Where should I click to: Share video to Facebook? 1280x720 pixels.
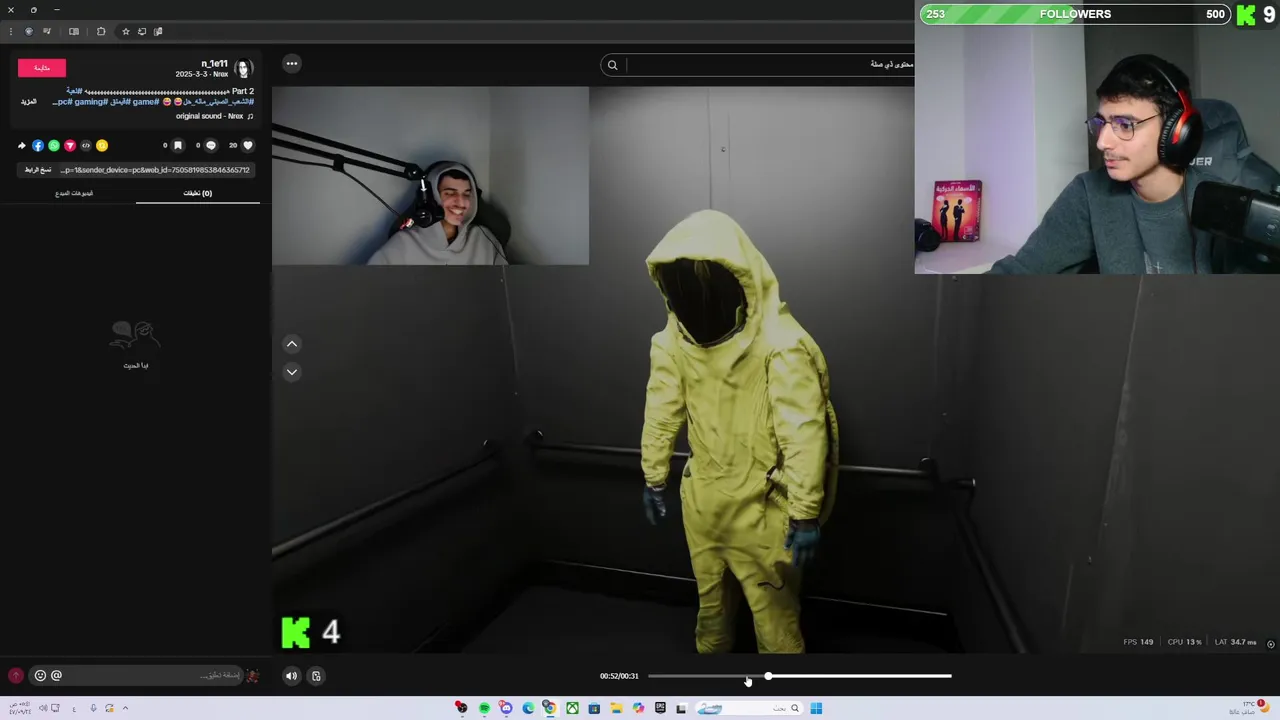(38, 145)
